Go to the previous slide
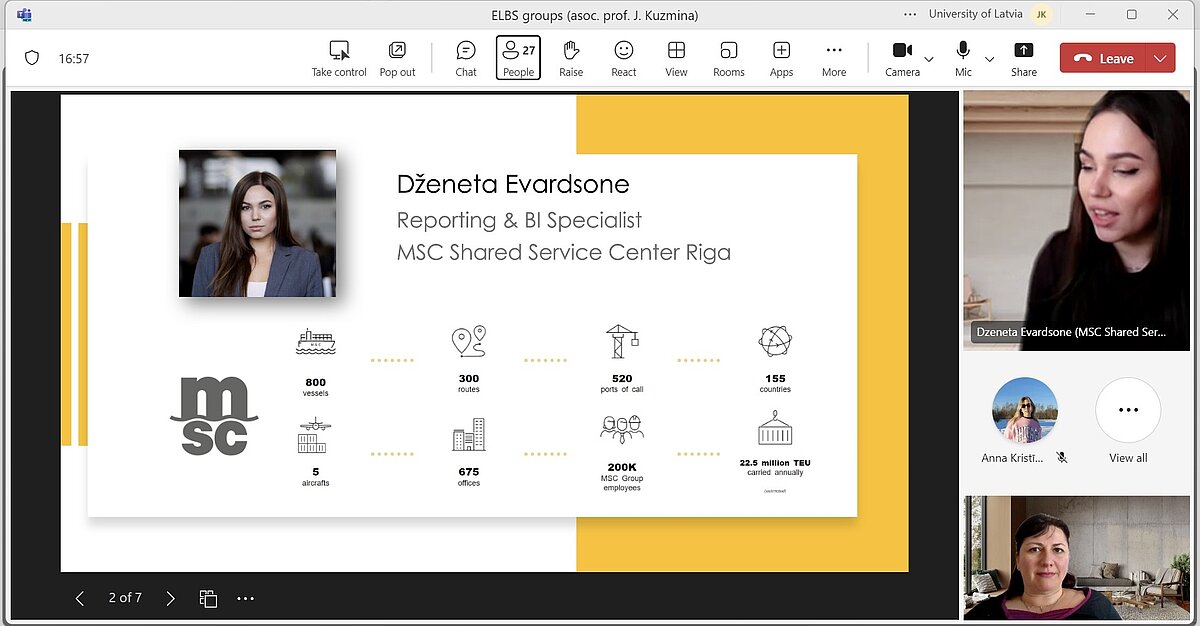 click(x=80, y=598)
